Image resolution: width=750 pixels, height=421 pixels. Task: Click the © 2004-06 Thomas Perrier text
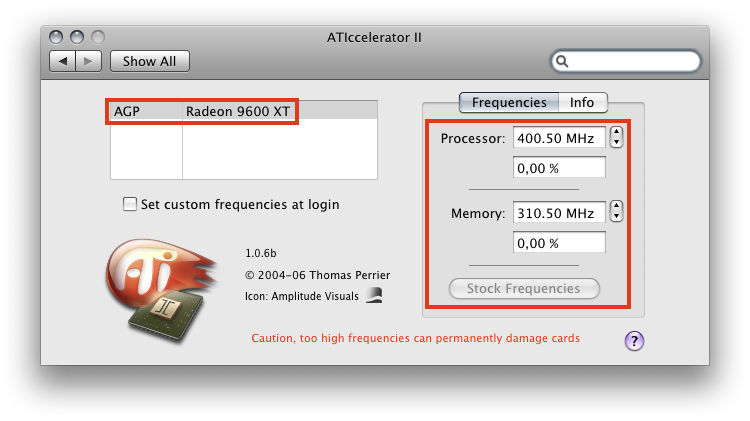point(318,275)
